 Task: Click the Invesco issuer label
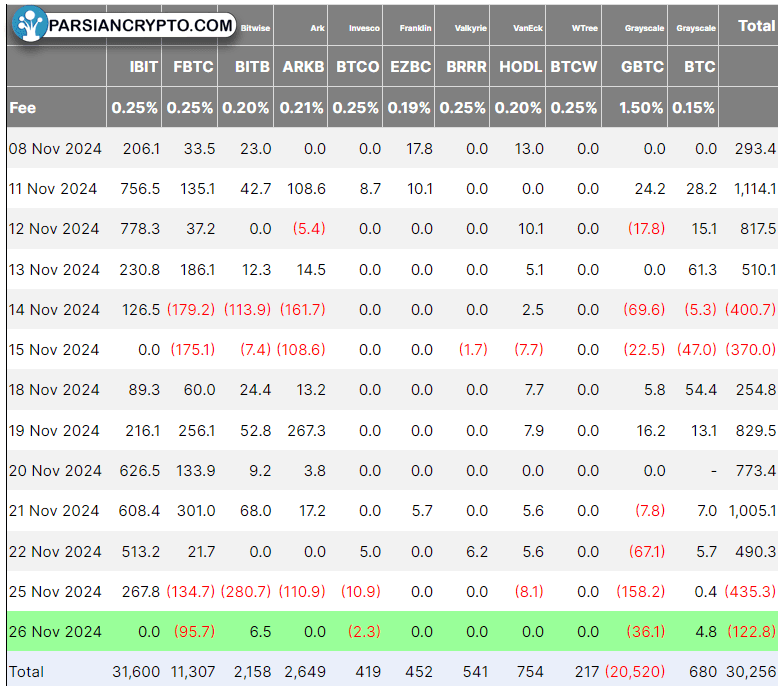(x=364, y=28)
